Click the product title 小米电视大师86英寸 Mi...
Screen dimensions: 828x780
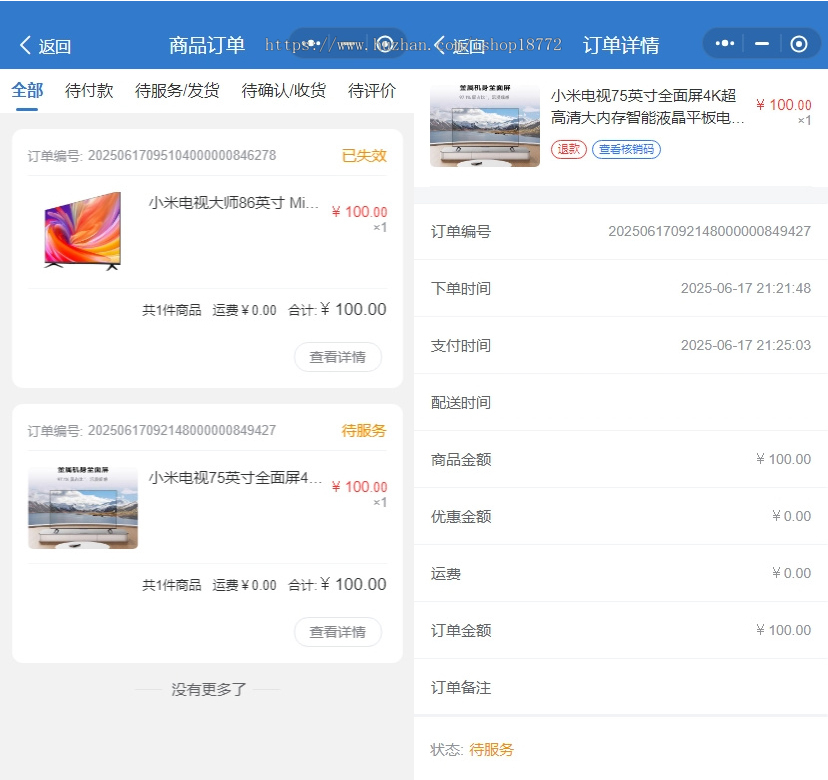coord(233,203)
